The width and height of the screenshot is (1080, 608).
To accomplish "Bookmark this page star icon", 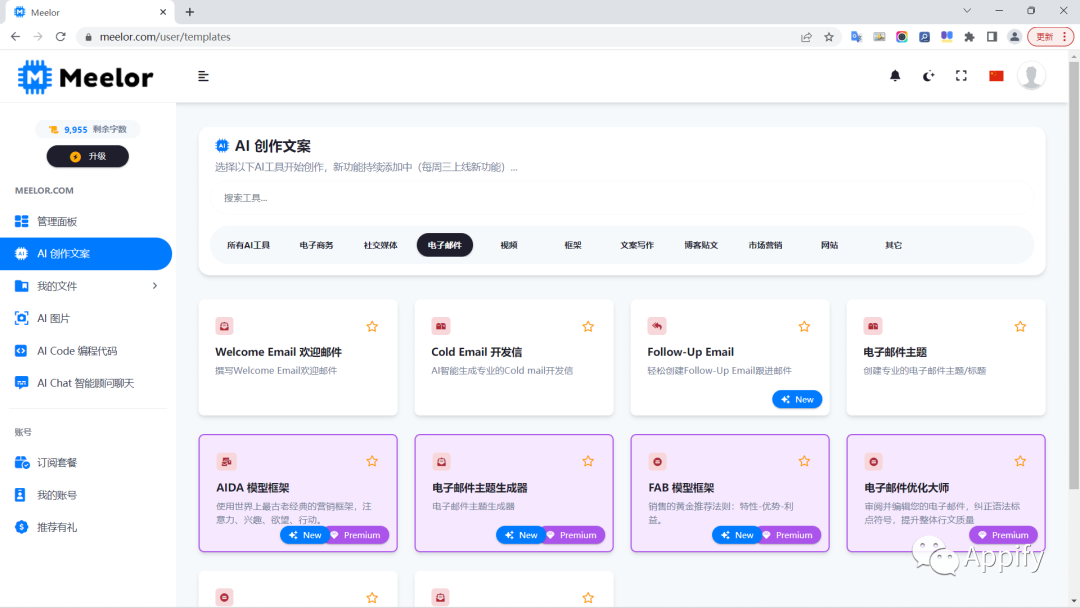I will click(829, 37).
